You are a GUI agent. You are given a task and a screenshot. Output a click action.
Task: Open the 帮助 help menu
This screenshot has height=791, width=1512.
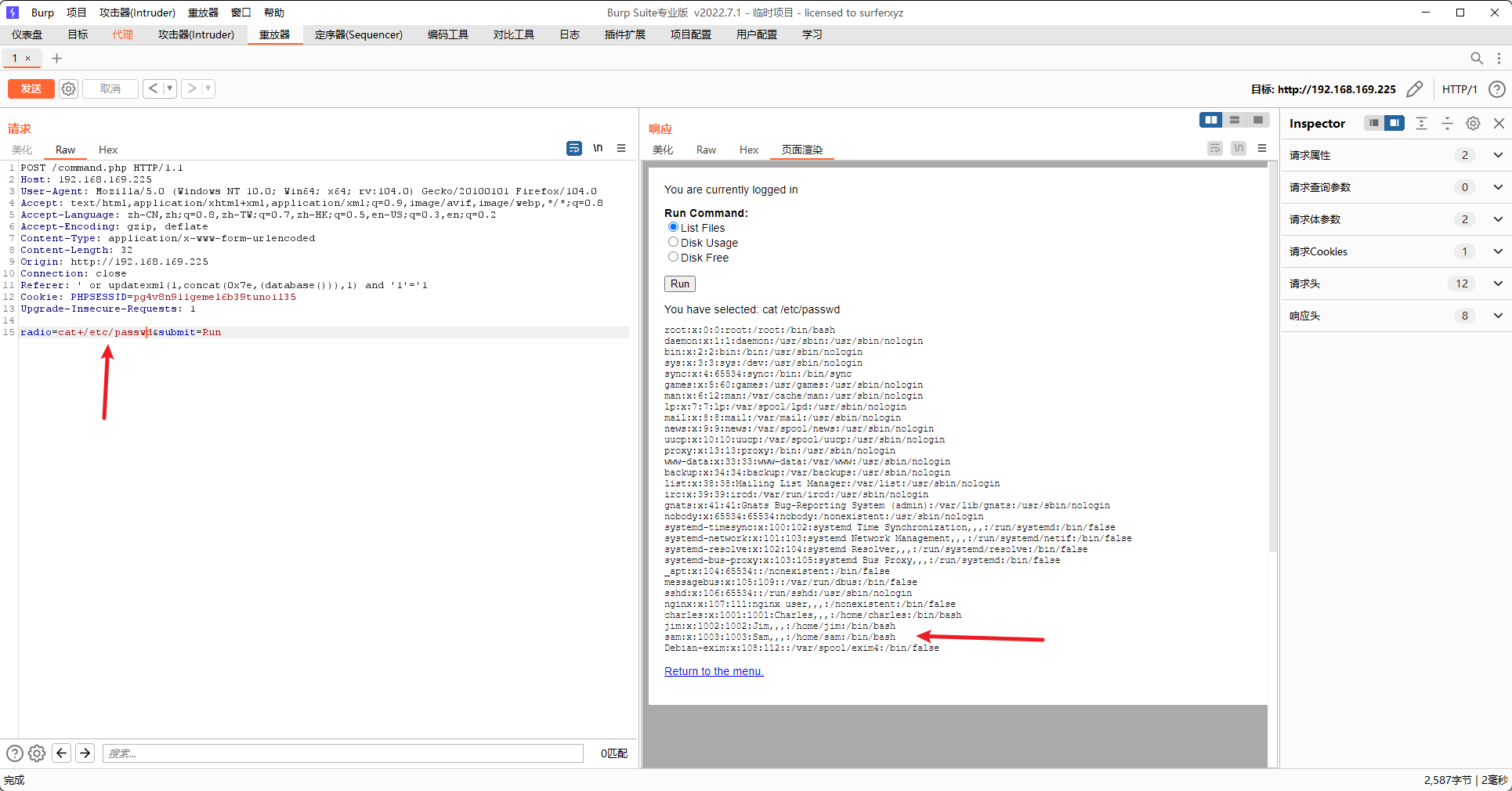(x=274, y=13)
